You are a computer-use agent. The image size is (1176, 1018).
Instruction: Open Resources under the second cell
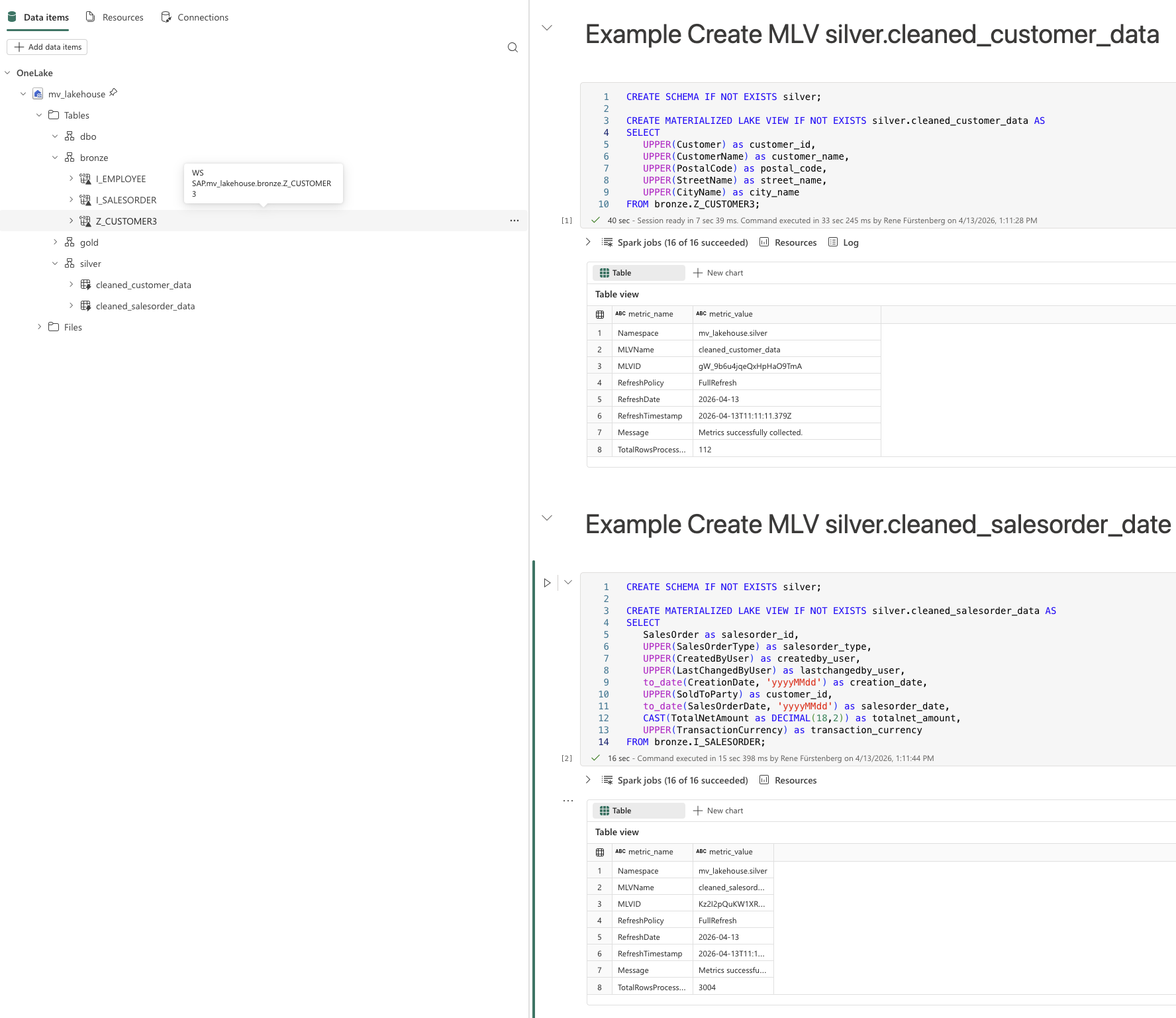(788, 780)
